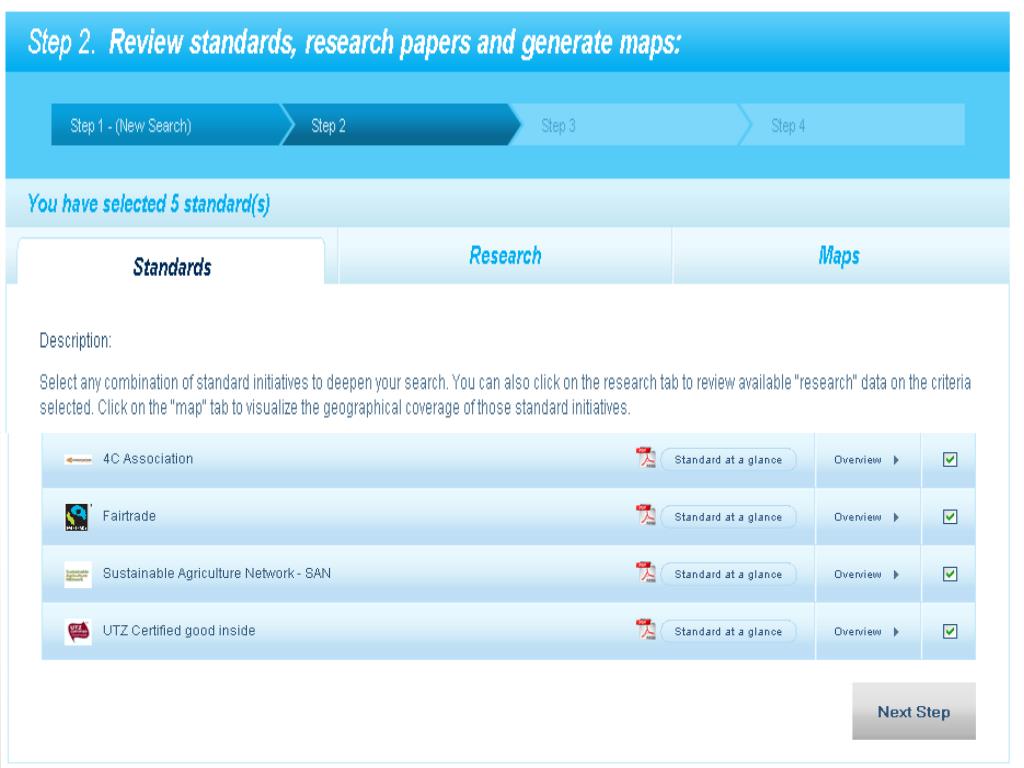Click the UTZ Certified logo
The width and height of the screenshot is (1024, 768).
pos(78,632)
